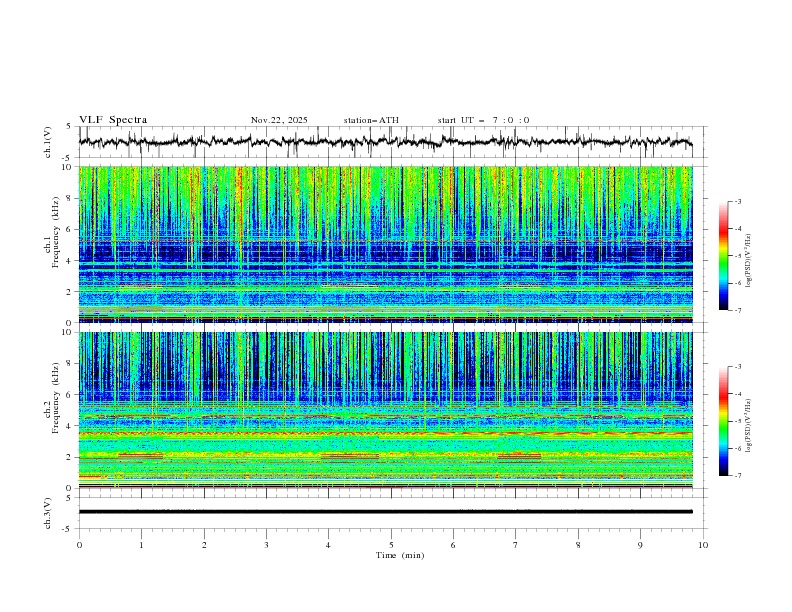Screen dimensions: 792x612
Task: Click the '-3' value on ch.1 colorbar
Action: [x=737, y=201]
